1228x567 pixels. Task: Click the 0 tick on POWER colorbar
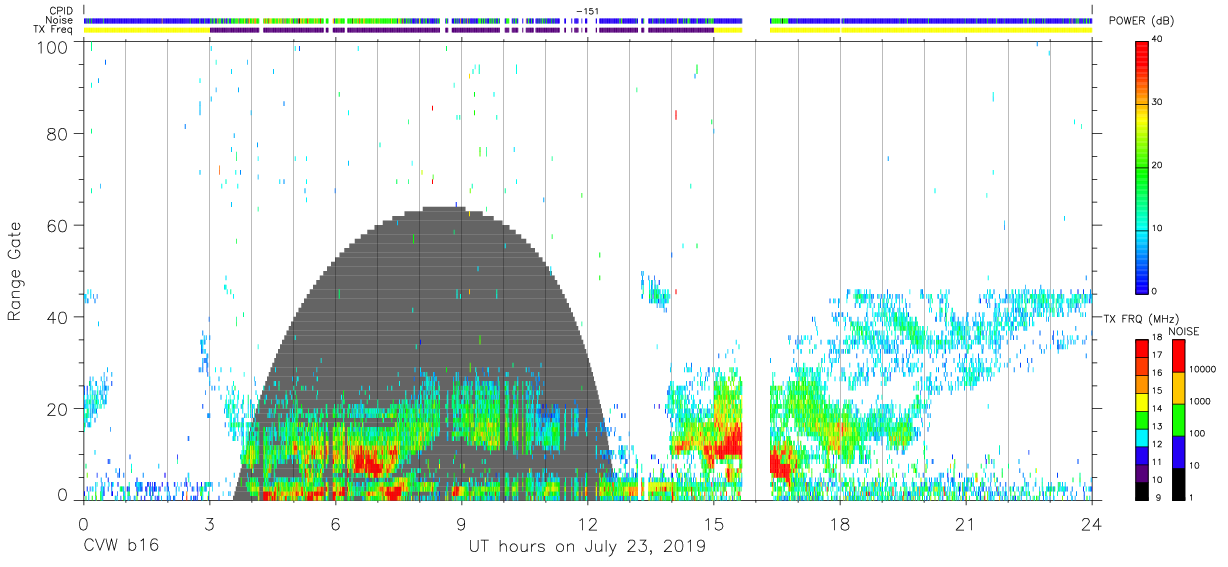click(x=1155, y=291)
